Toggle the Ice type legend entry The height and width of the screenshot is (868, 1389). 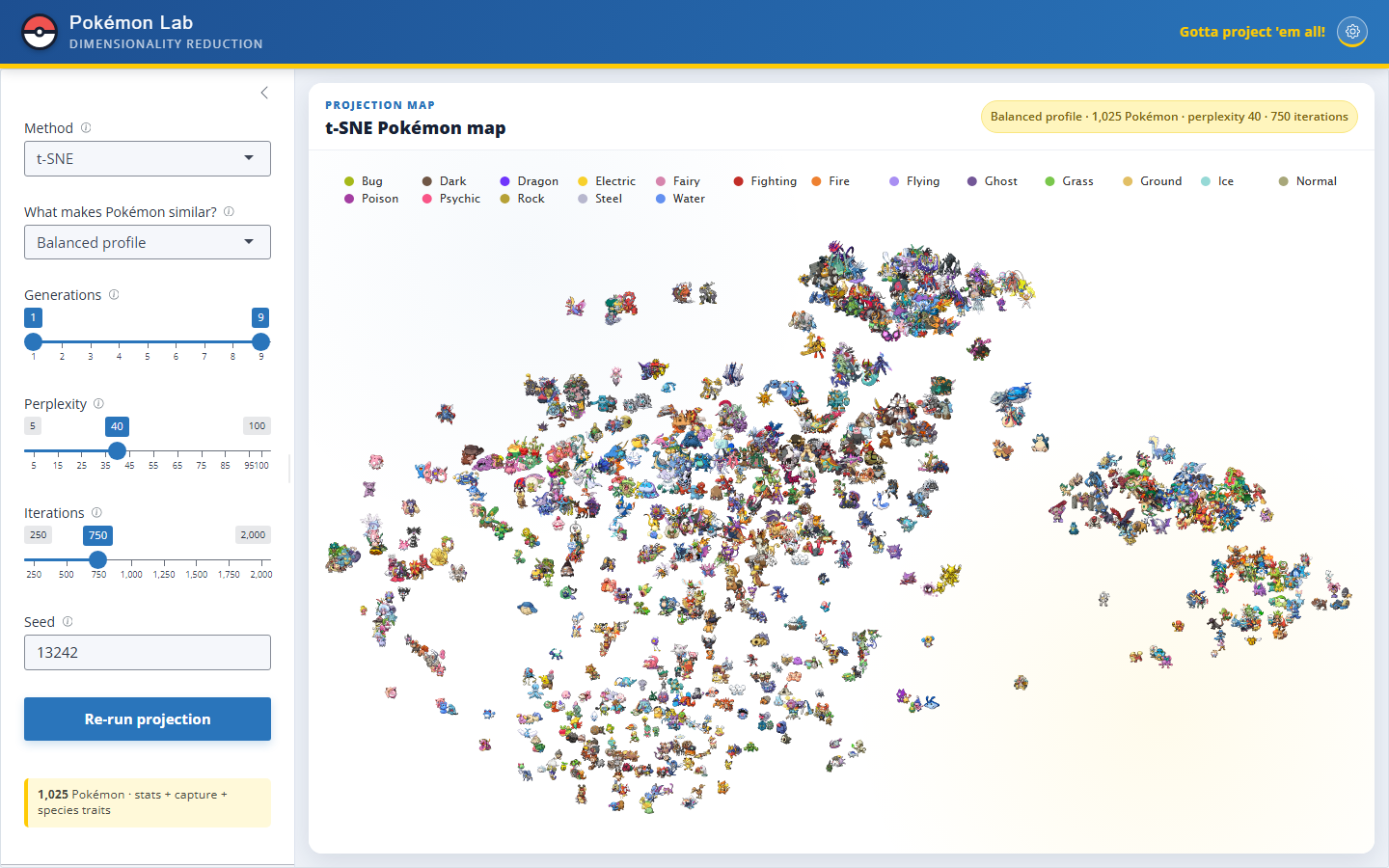coord(1217,181)
